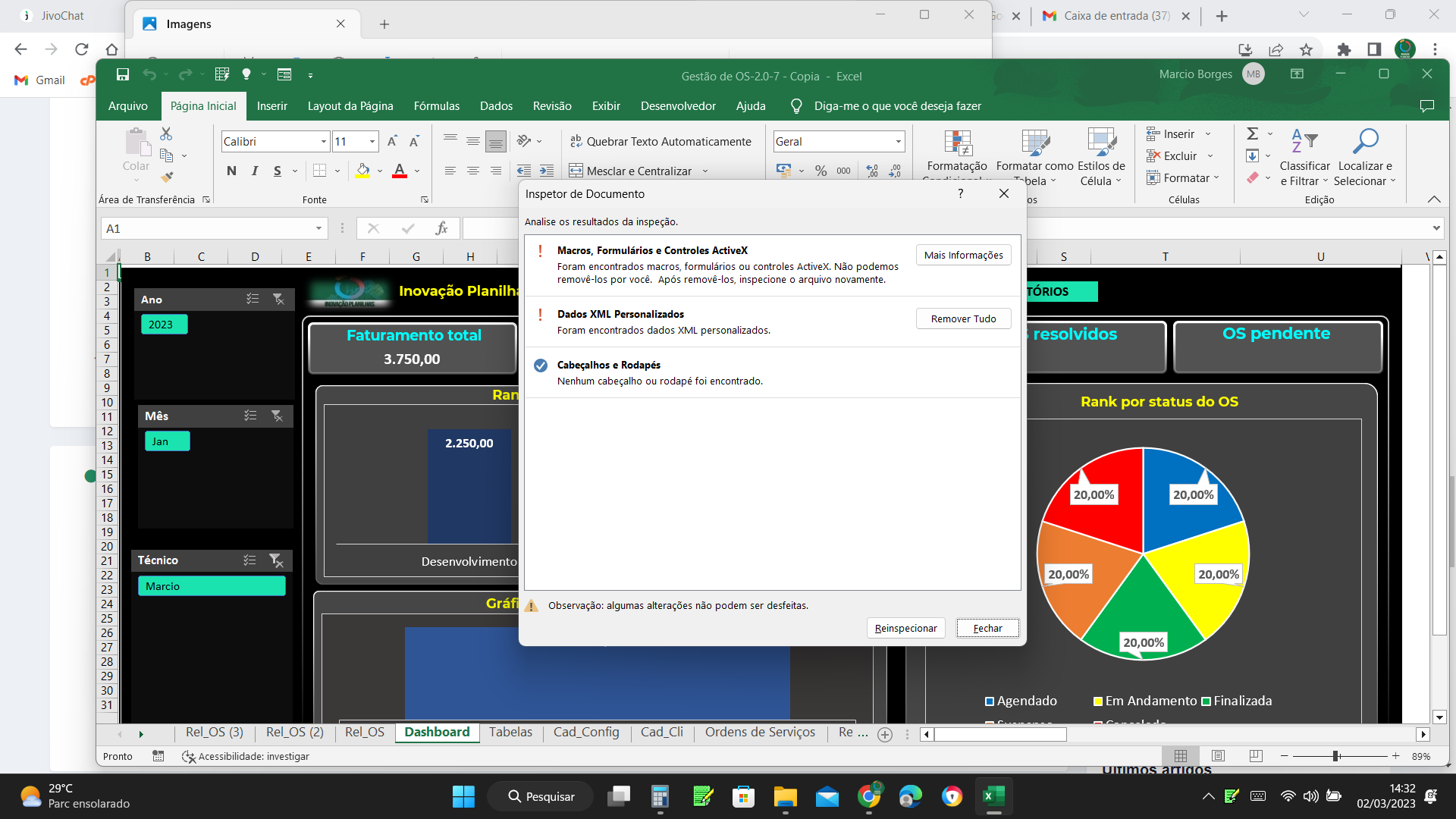1456x819 pixels.
Task: Toggle align text right
Action: pos(496,171)
